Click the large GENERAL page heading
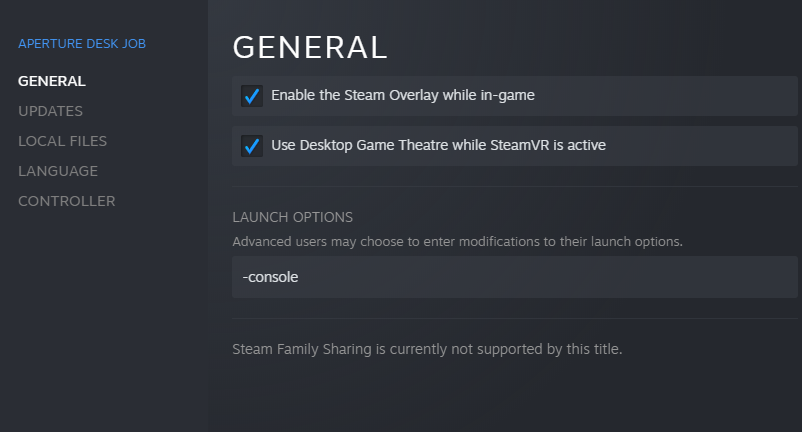This screenshot has width=802, height=432. coord(309,47)
